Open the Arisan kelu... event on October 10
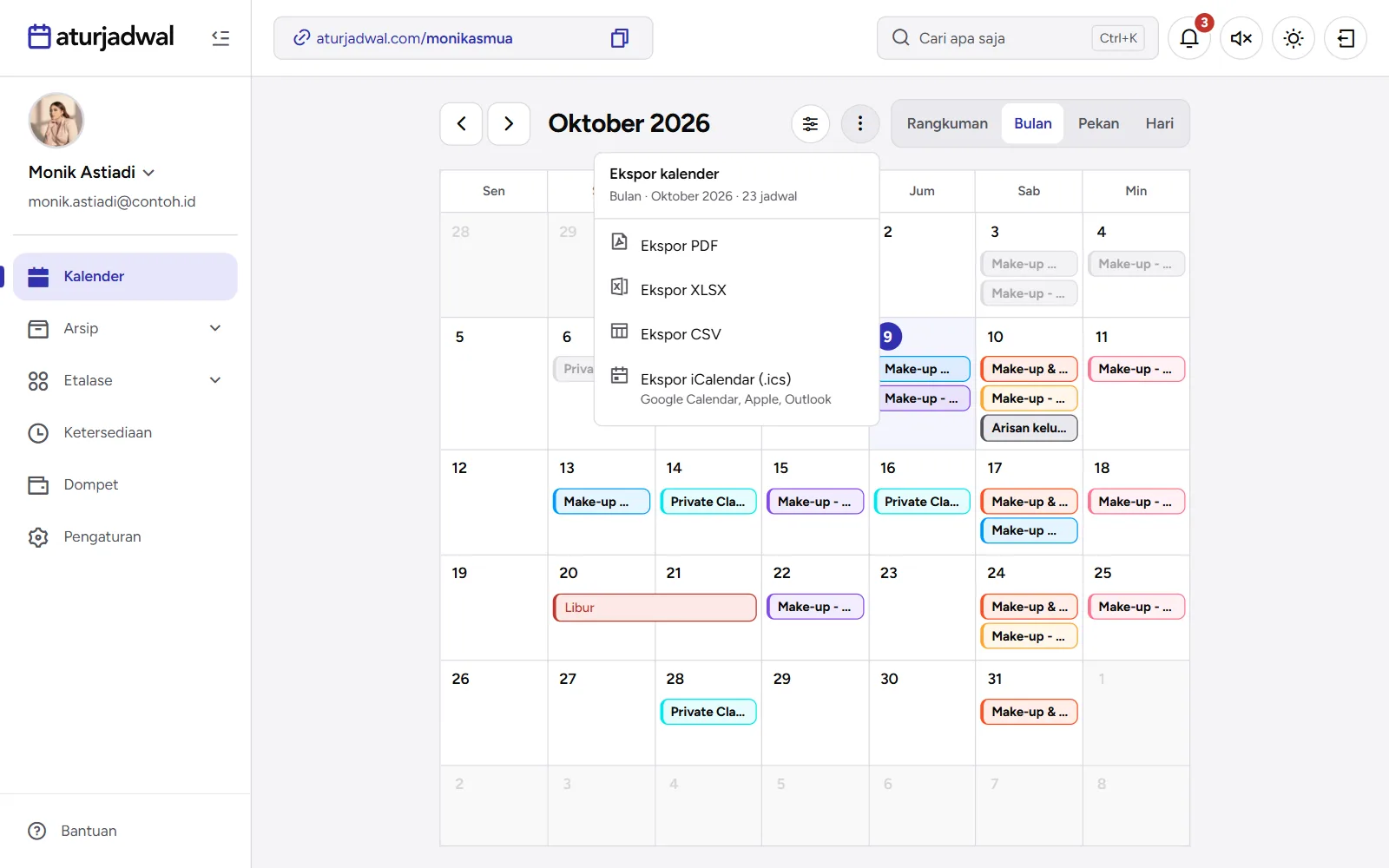The image size is (1389, 868). pyautogui.click(x=1029, y=428)
